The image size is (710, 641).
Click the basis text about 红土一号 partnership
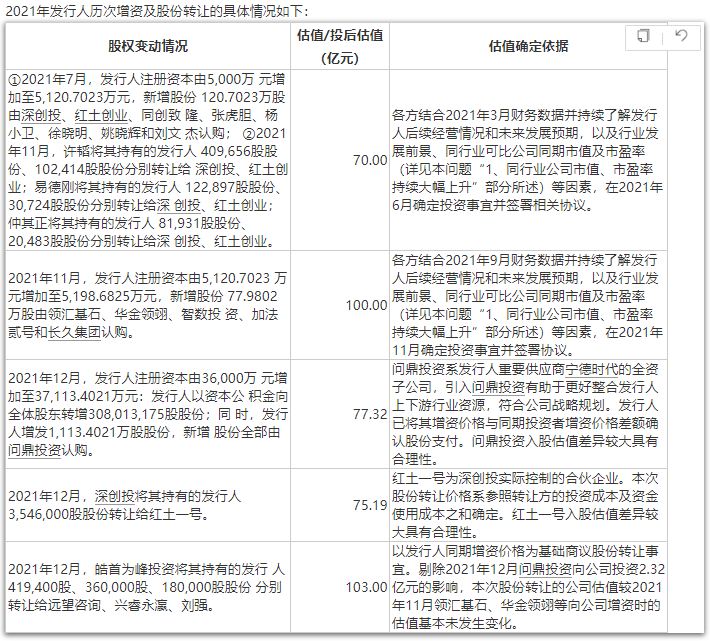click(528, 505)
